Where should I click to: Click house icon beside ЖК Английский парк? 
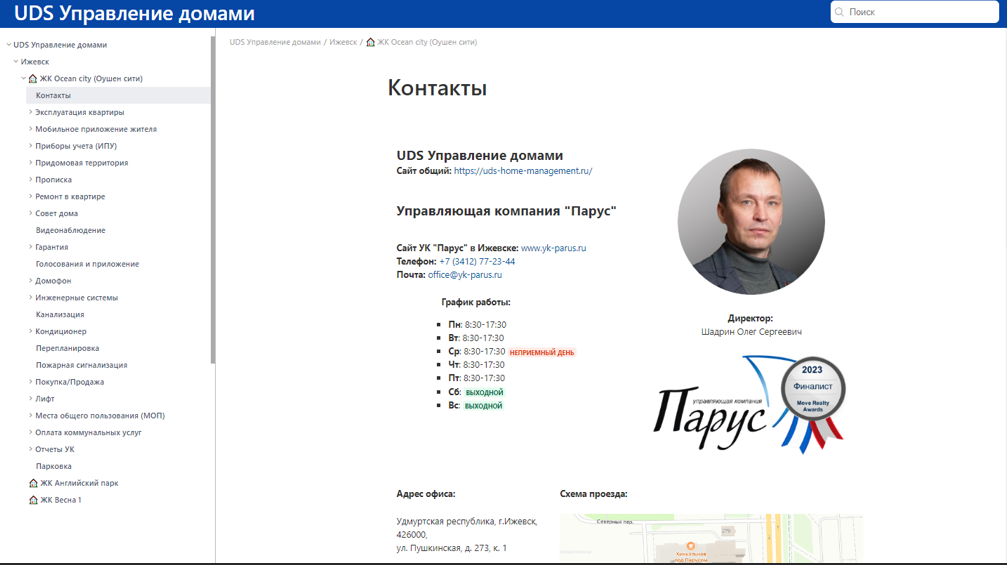coord(33,483)
